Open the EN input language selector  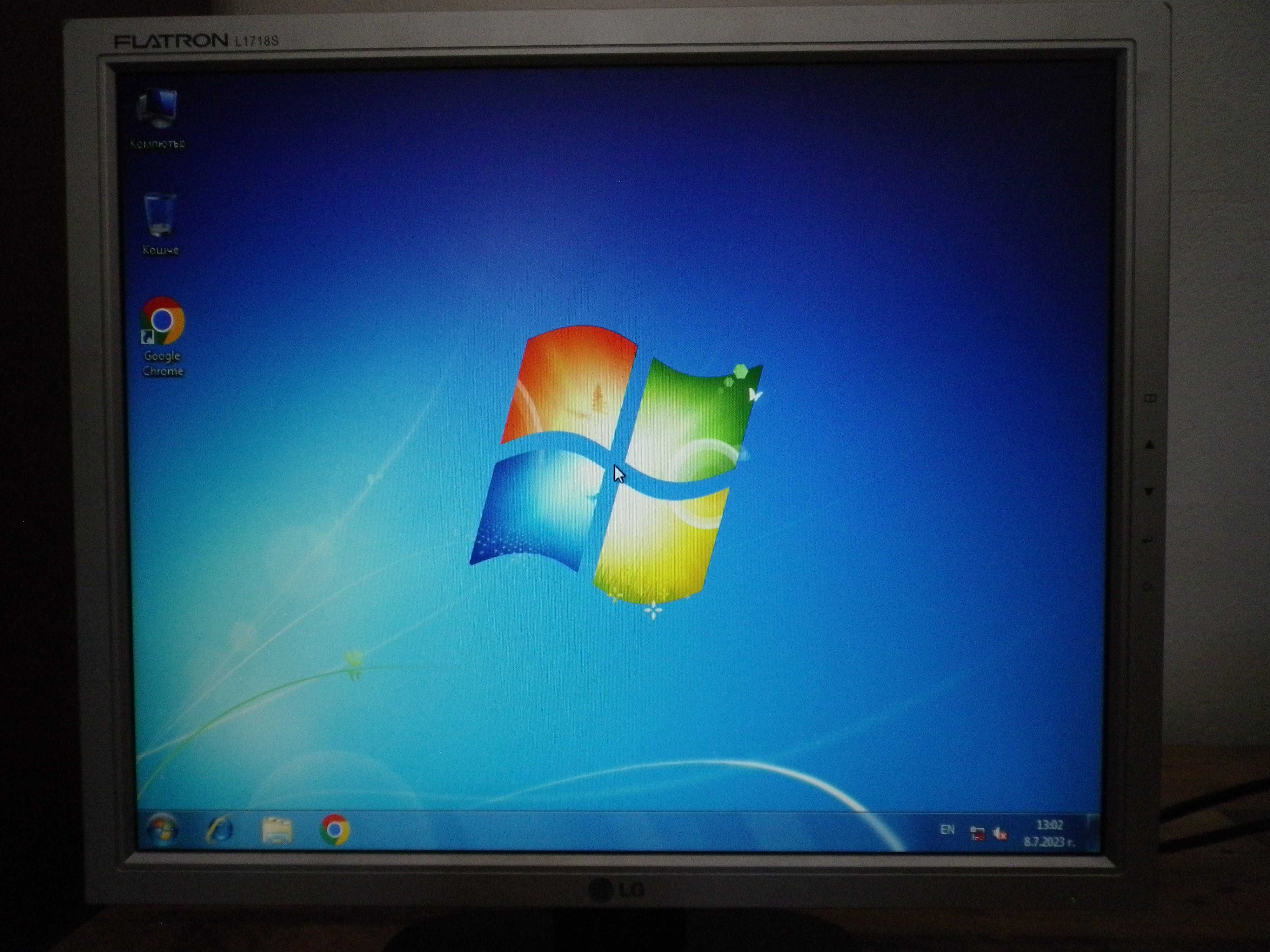pos(947,829)
